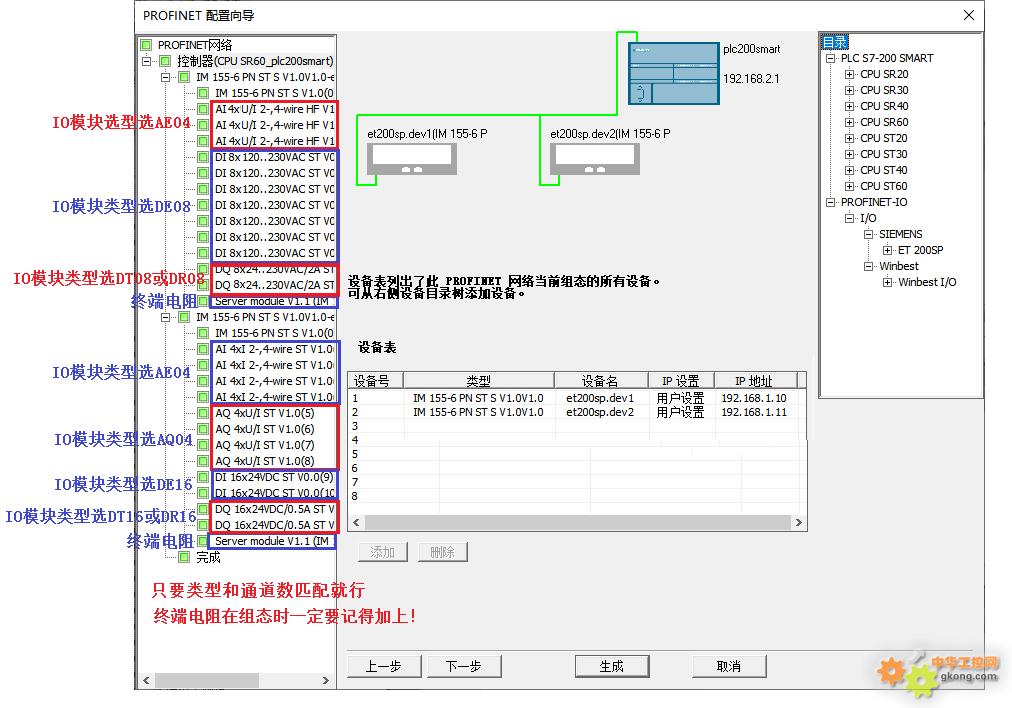
Task: Click the device table scrollbar left arrow
Action: tap(356, 522)
